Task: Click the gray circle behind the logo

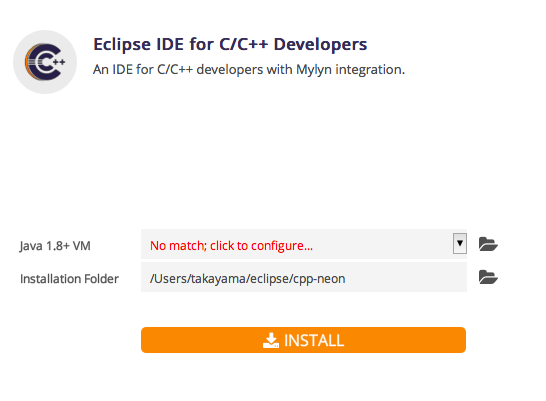Action: click(45, 62)
